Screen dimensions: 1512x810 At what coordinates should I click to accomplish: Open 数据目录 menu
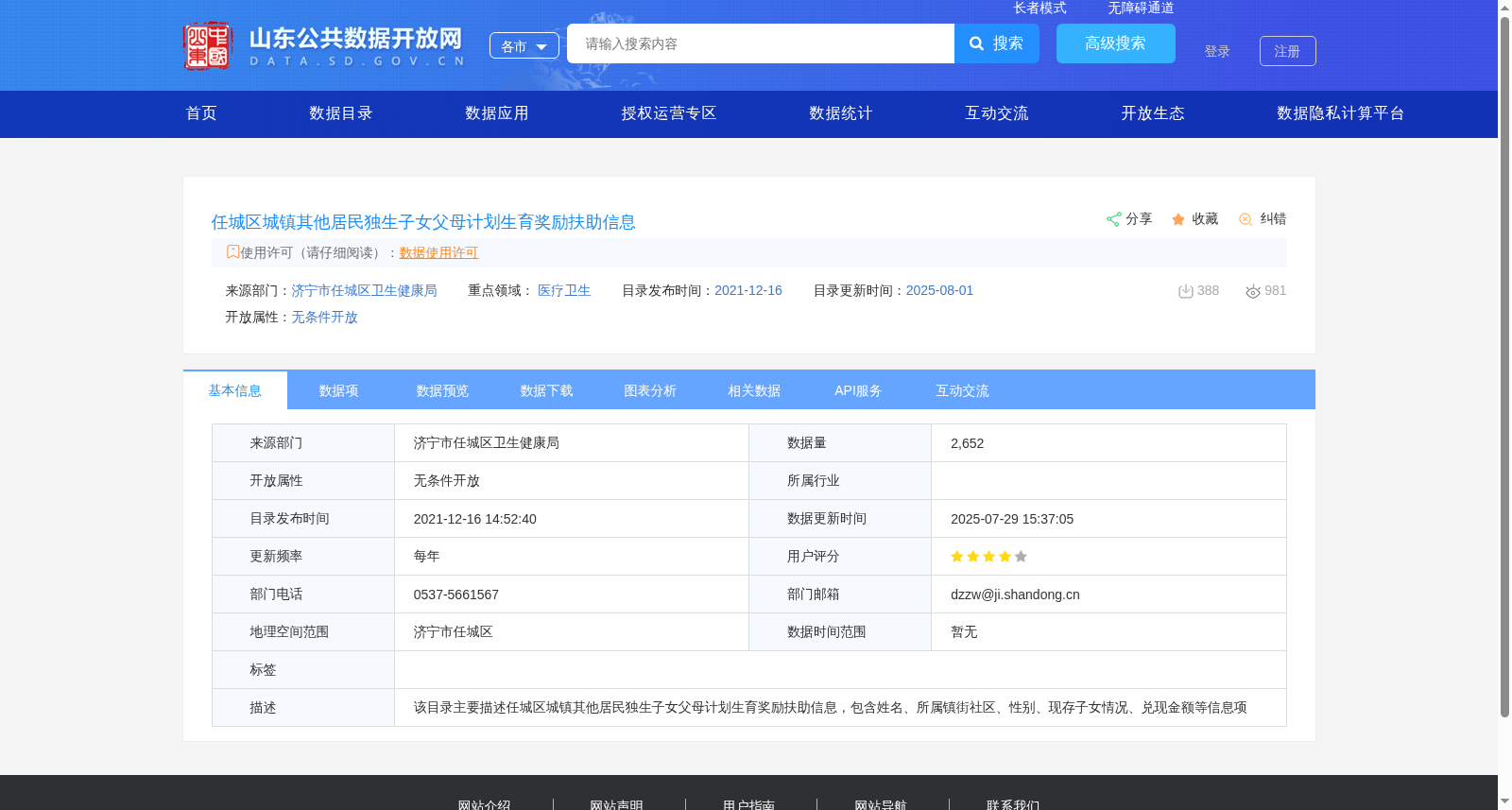[341, 113]
